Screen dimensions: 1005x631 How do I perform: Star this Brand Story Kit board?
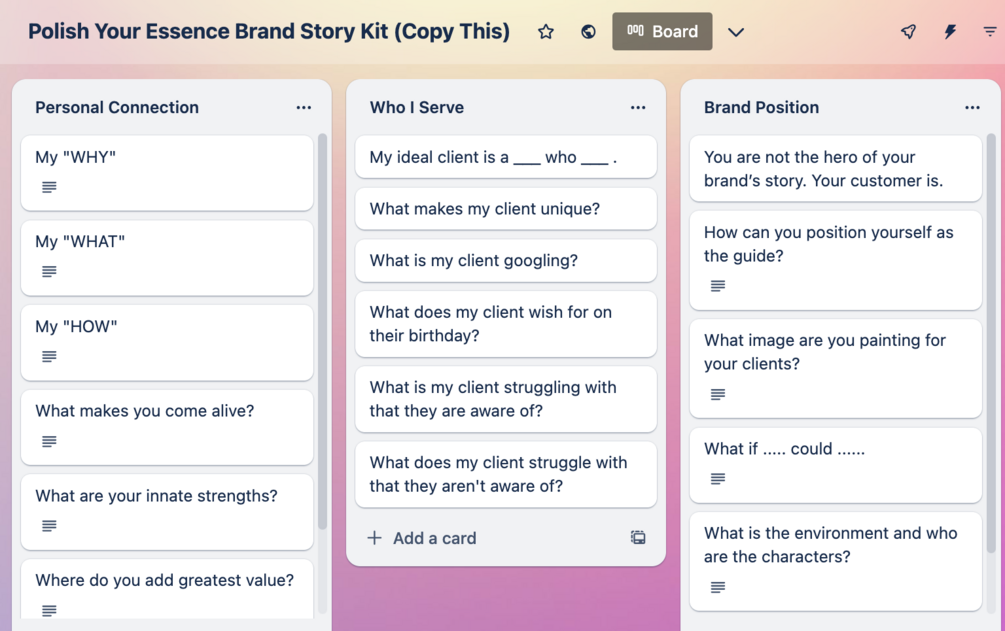(546, 32)
